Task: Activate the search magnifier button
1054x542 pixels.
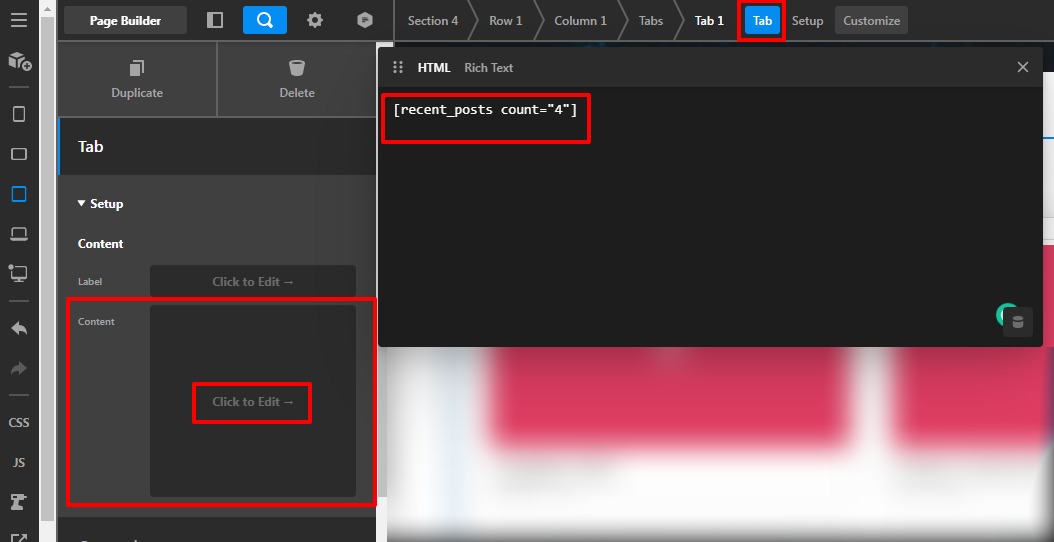Action: (x=264, y=20)
